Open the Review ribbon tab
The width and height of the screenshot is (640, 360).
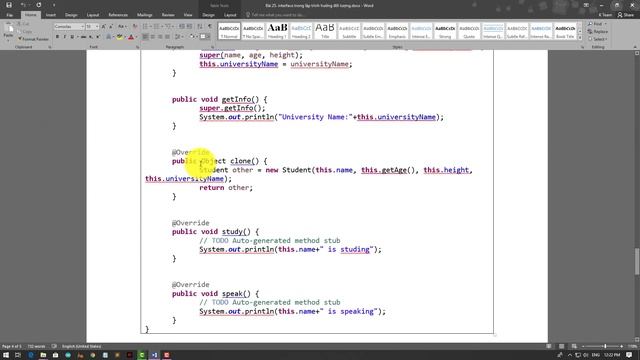pyautogui.click(x=168, y=15)
